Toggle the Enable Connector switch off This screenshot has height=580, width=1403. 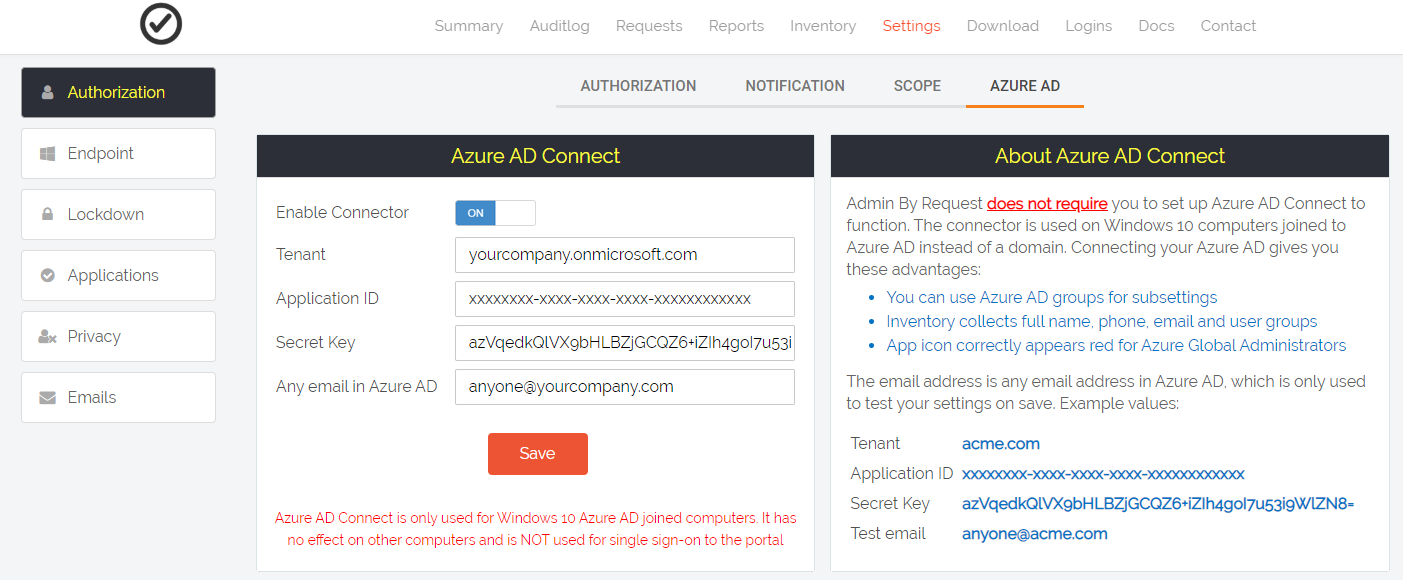[x=495, y=213]
